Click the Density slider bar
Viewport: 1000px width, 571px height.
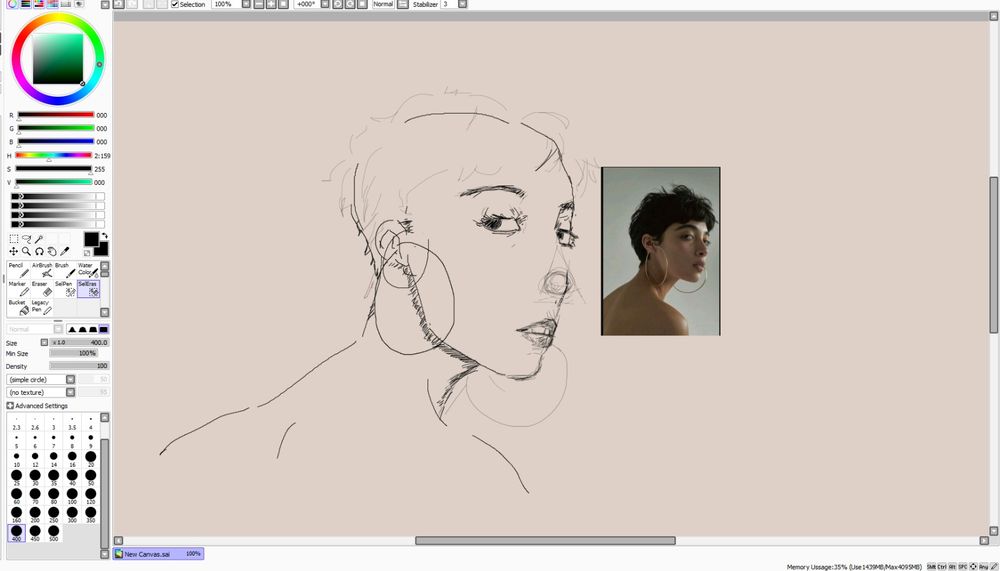click(78, 366)
